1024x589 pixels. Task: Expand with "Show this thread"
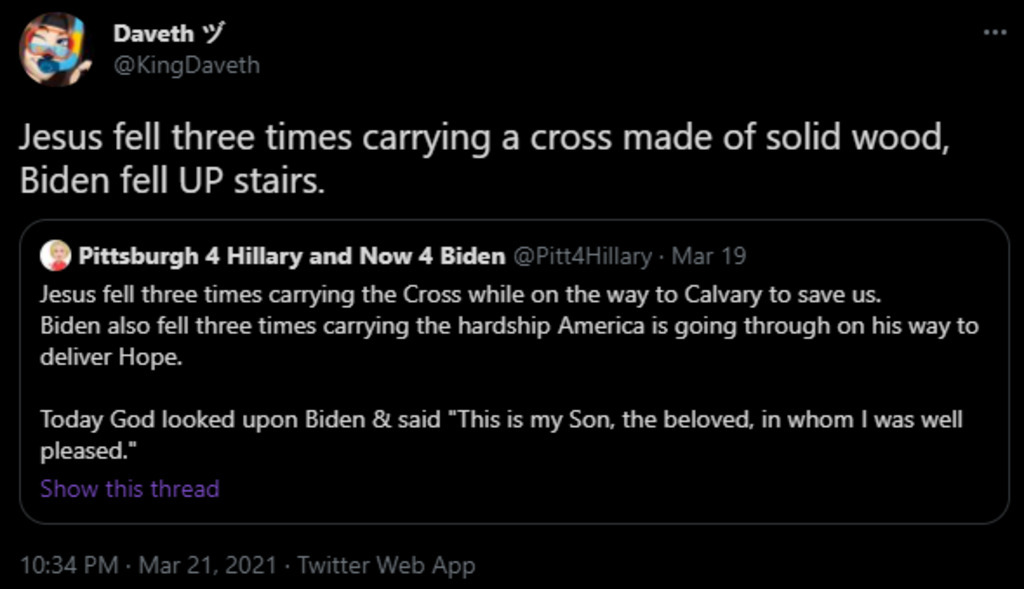tap(129, 489)
